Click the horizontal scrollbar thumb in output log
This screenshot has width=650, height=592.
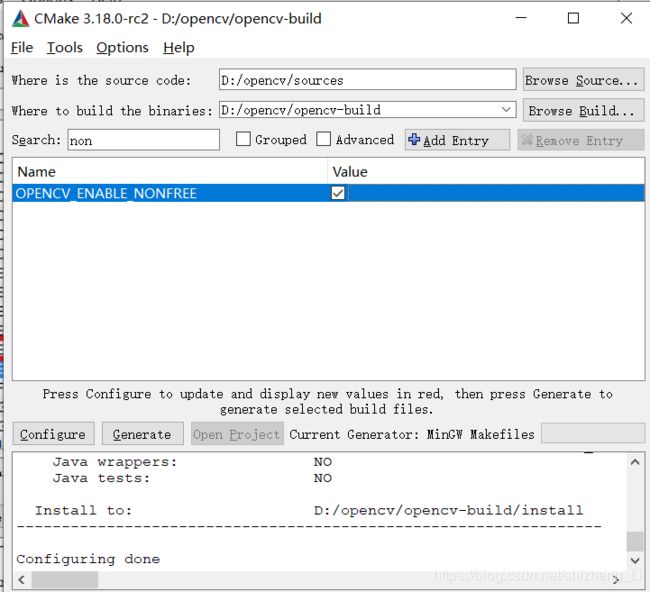[x=65, y=580]
